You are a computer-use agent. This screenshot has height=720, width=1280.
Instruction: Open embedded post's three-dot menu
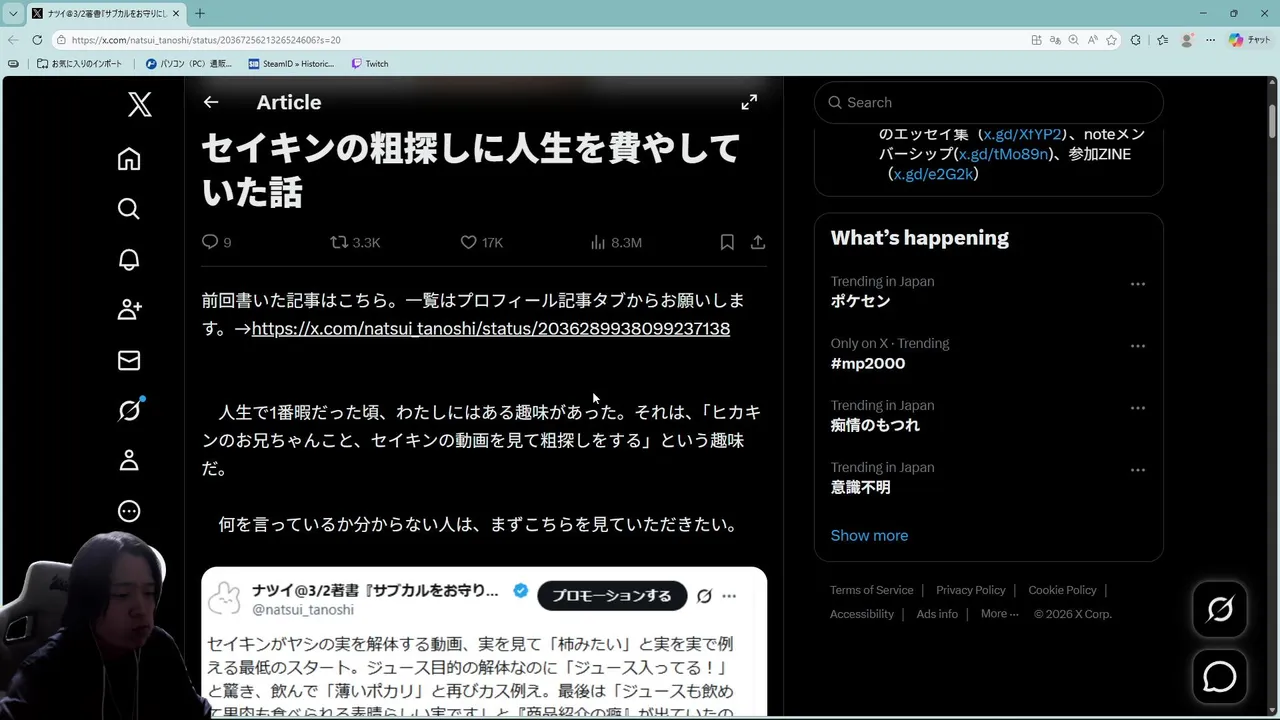(729, 596)
